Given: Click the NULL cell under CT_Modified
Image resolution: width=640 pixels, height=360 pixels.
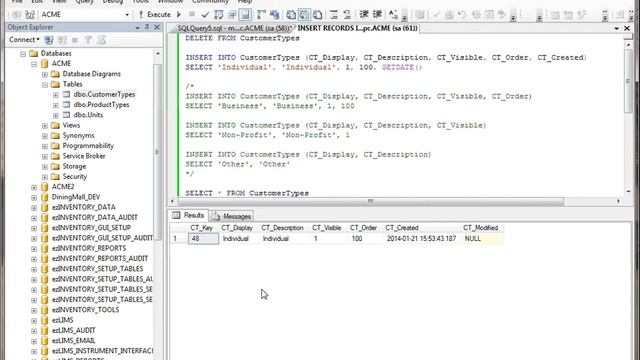Looking at the screenshot, I should tap(482, 238).
